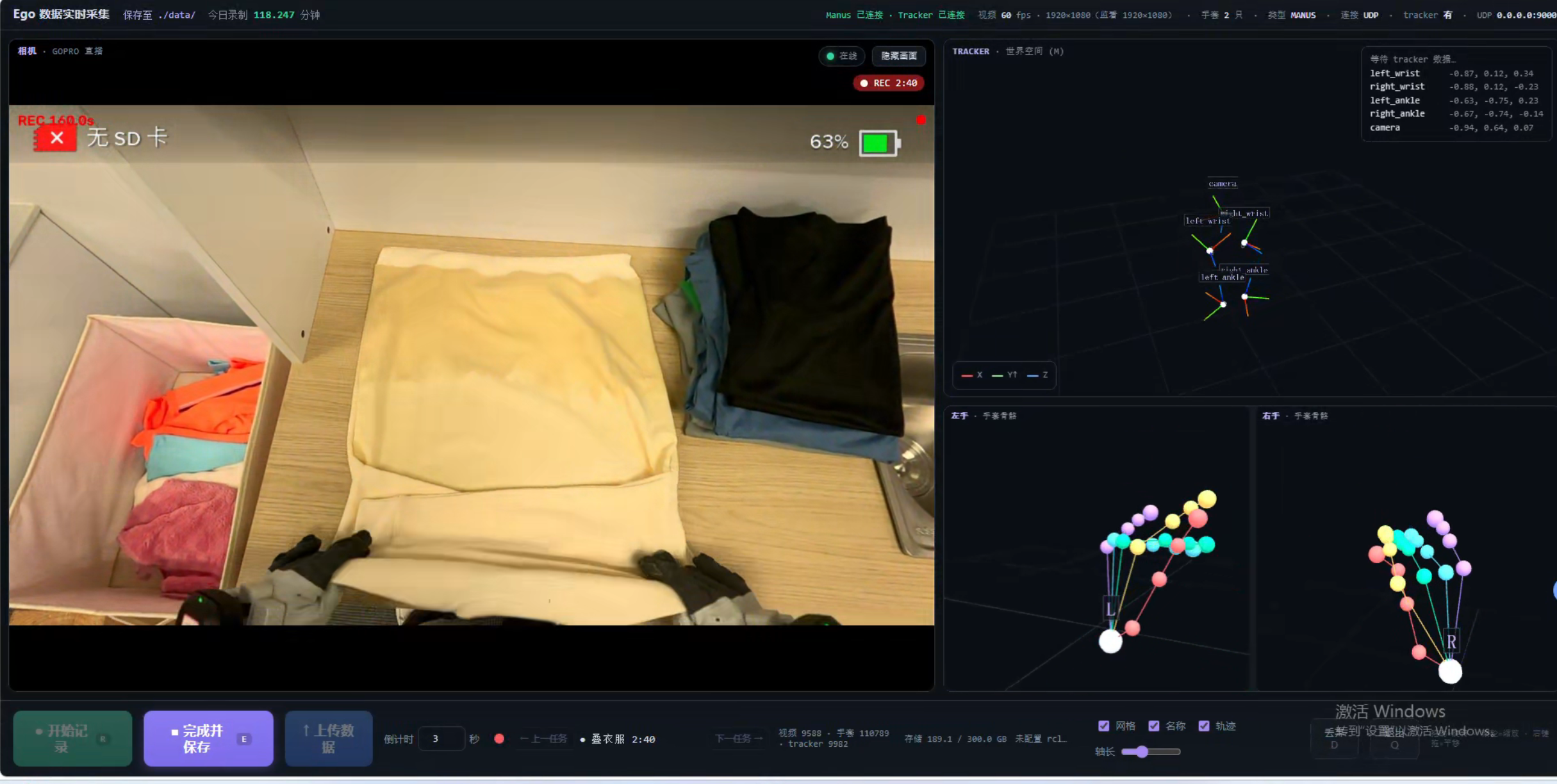Image resolution: width=1557 pixels, height=784 pixels.
Task: Click the left_wrist coordinates row
Action: (1451, 74)
